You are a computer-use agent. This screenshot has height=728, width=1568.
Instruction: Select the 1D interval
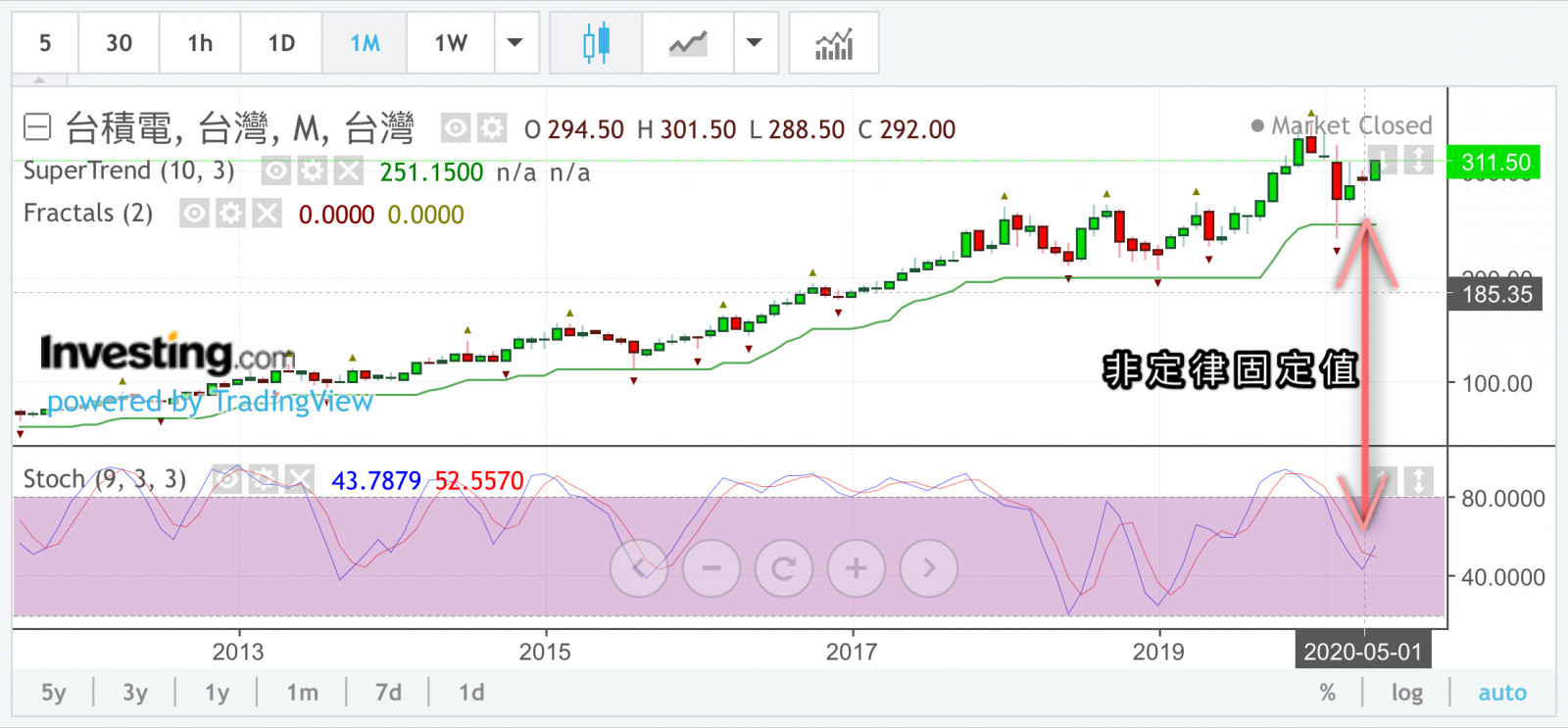point(281,43)
